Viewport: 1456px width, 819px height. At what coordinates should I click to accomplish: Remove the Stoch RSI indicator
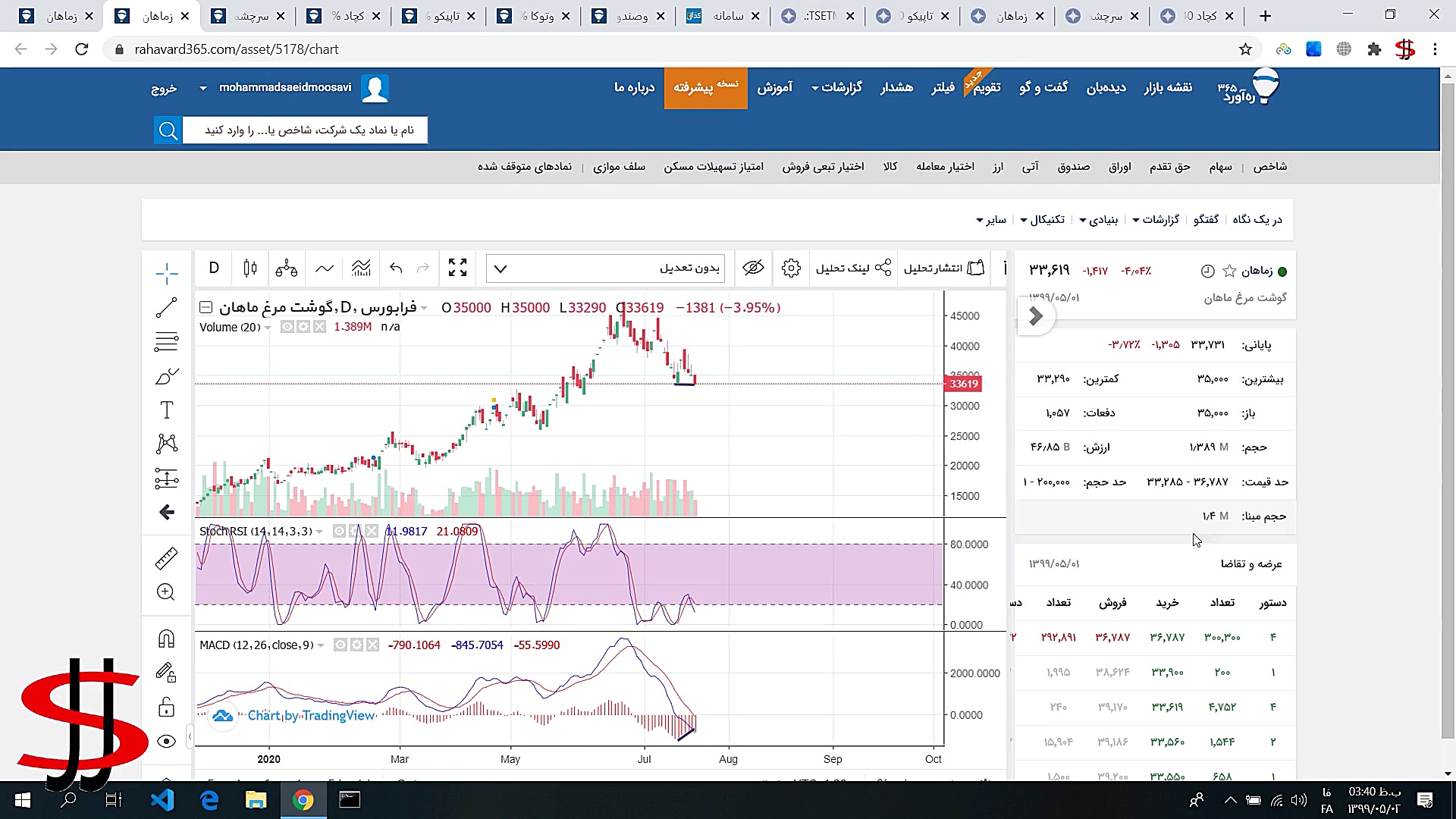(372, 531)
